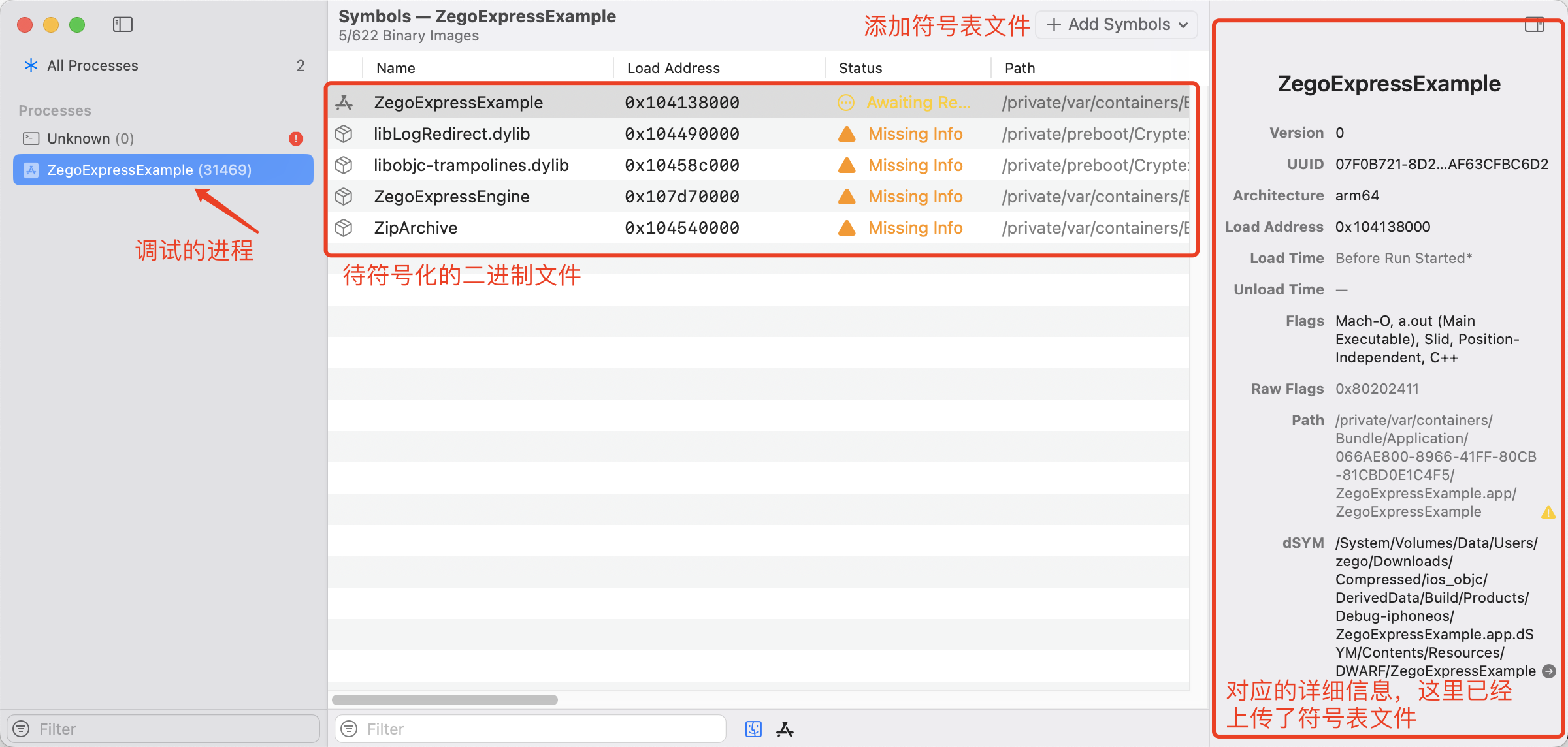The width and height of the screenshot is (1568, 747).
Task: Toggle the app binaries filter icon
Action: pos(785,729)
